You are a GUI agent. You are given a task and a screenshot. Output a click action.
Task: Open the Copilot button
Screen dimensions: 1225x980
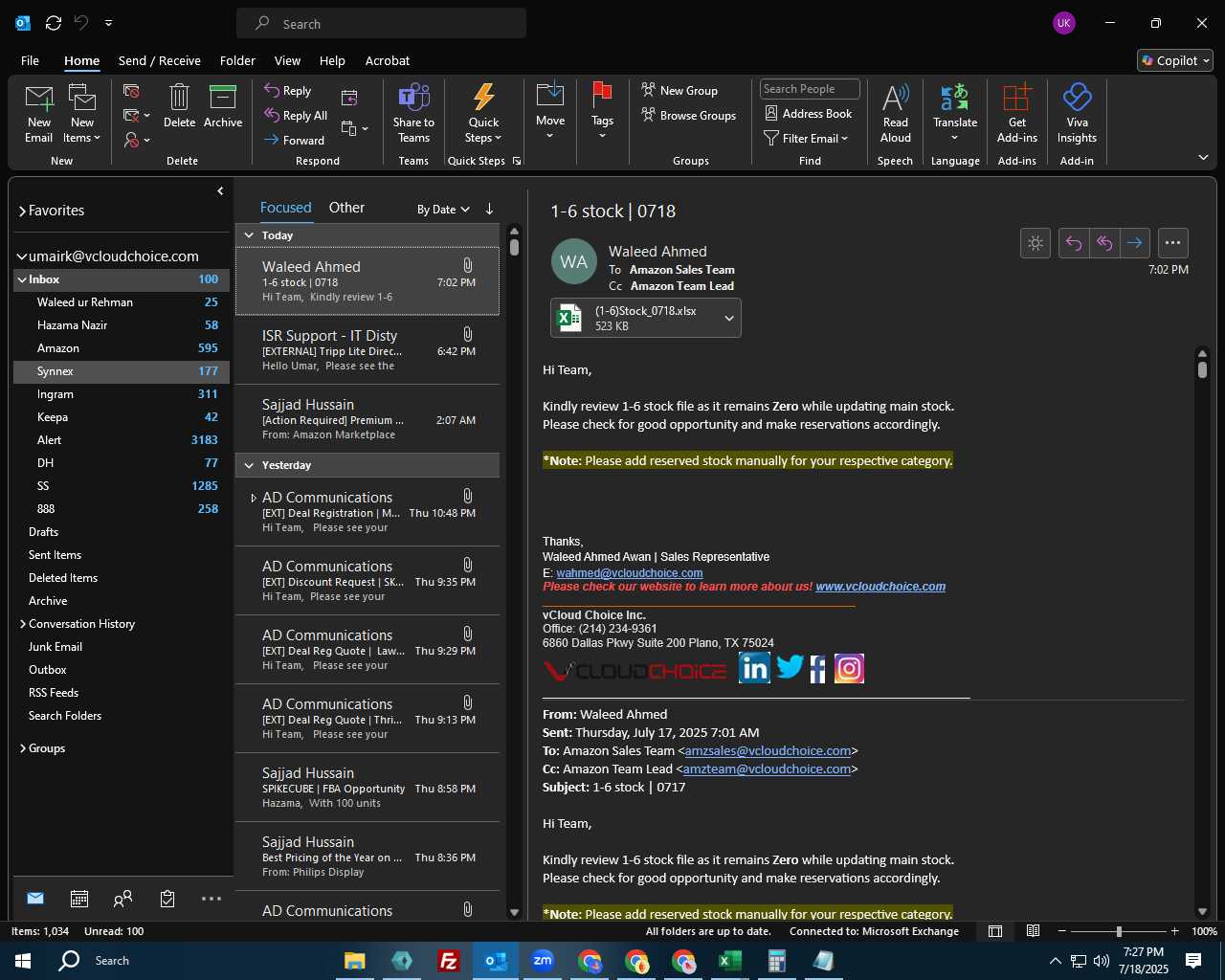pyautogui.click(x=1175, y=60)
